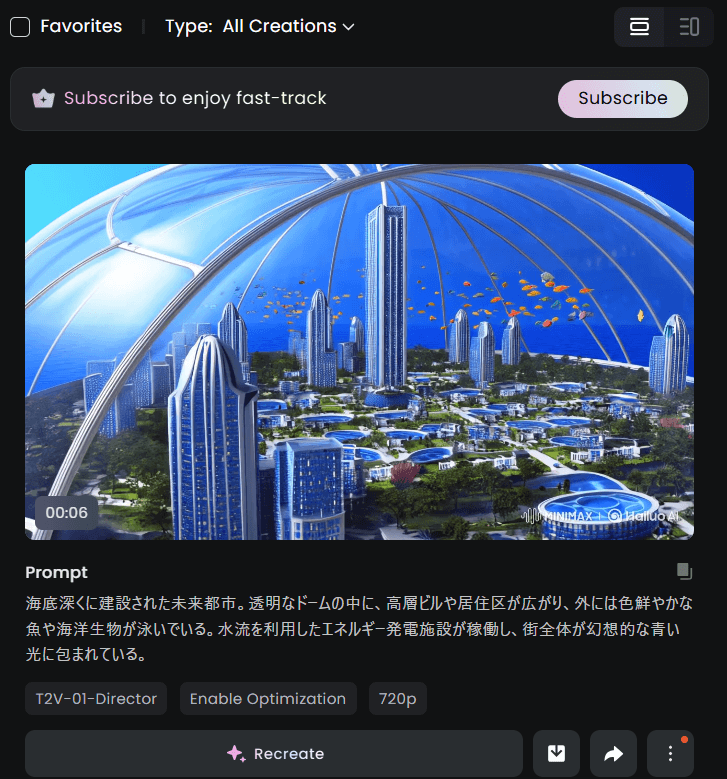Check the Favorites checkbox

tap(20, 27)
